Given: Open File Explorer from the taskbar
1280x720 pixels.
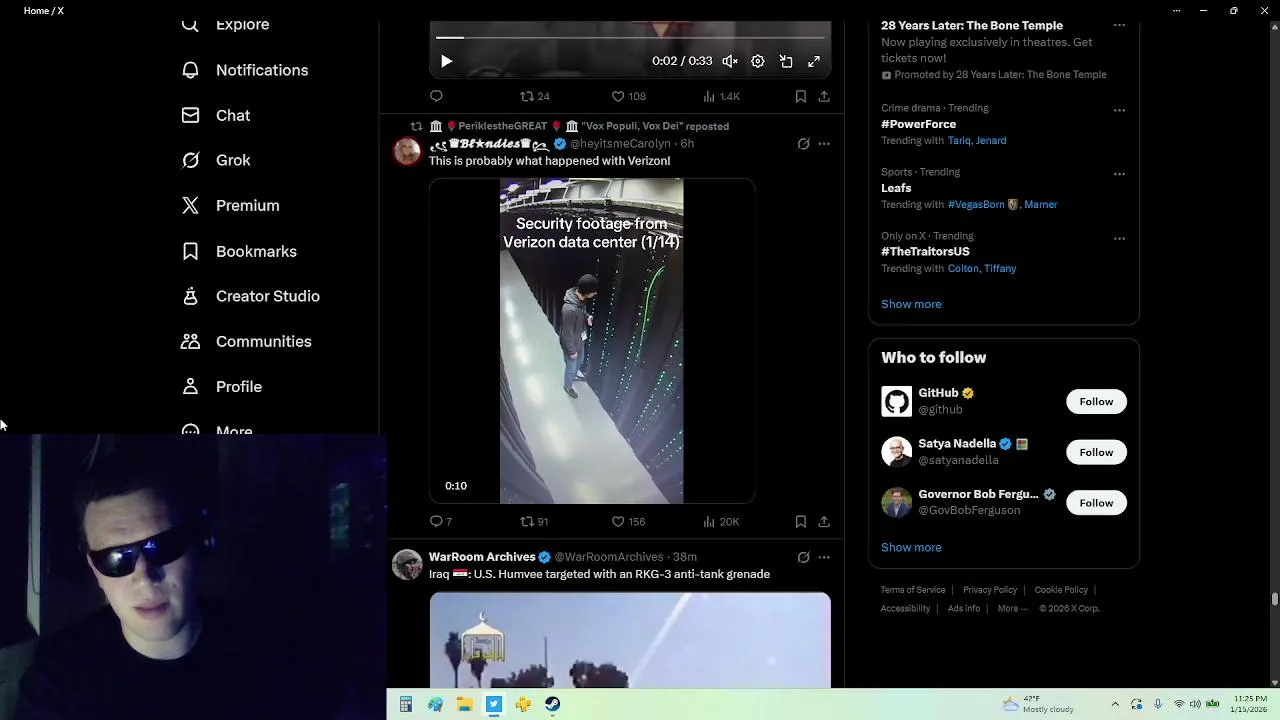Looking at the screenshot, I should pos(464,705).
